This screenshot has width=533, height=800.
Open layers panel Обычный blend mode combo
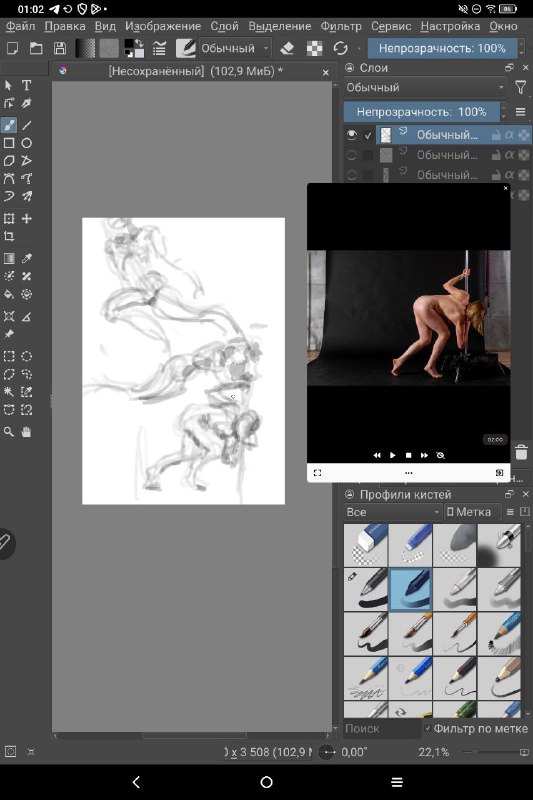pyautogui.click(x=425, y=88)
